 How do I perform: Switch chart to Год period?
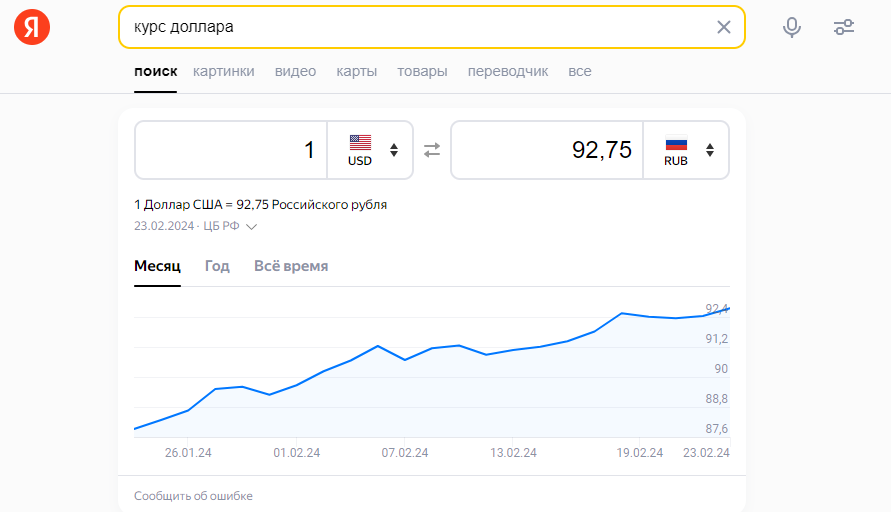[217, 266]
